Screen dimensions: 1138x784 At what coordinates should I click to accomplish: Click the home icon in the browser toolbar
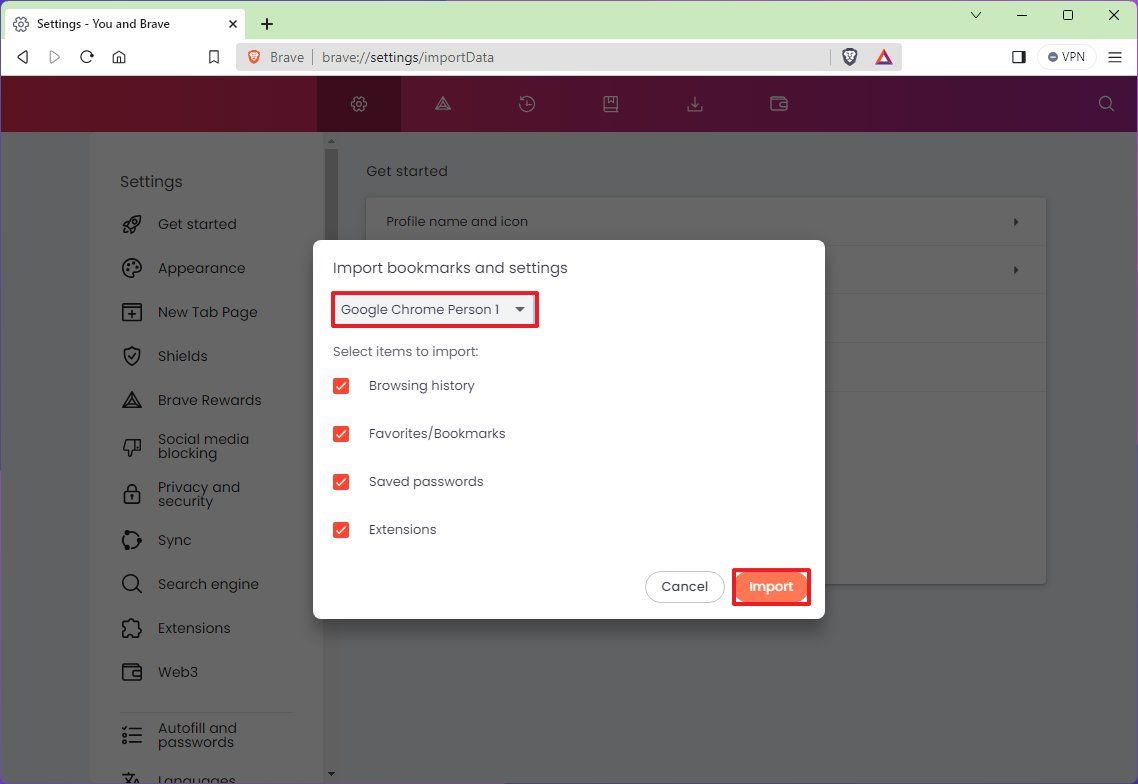point(119,57)
